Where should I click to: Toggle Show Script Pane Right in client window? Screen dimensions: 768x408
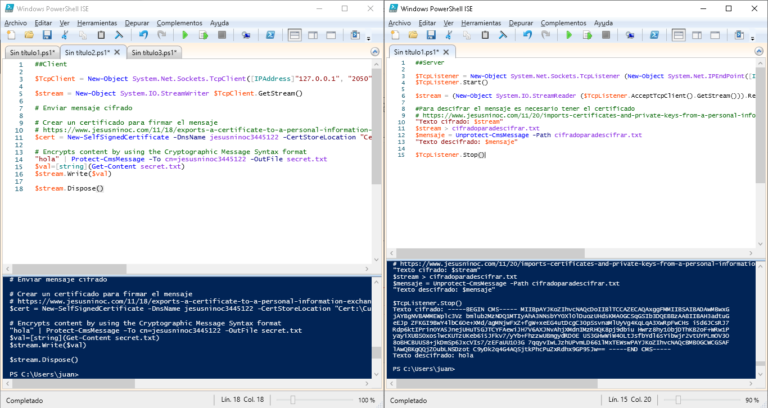[x=313, y=35]
